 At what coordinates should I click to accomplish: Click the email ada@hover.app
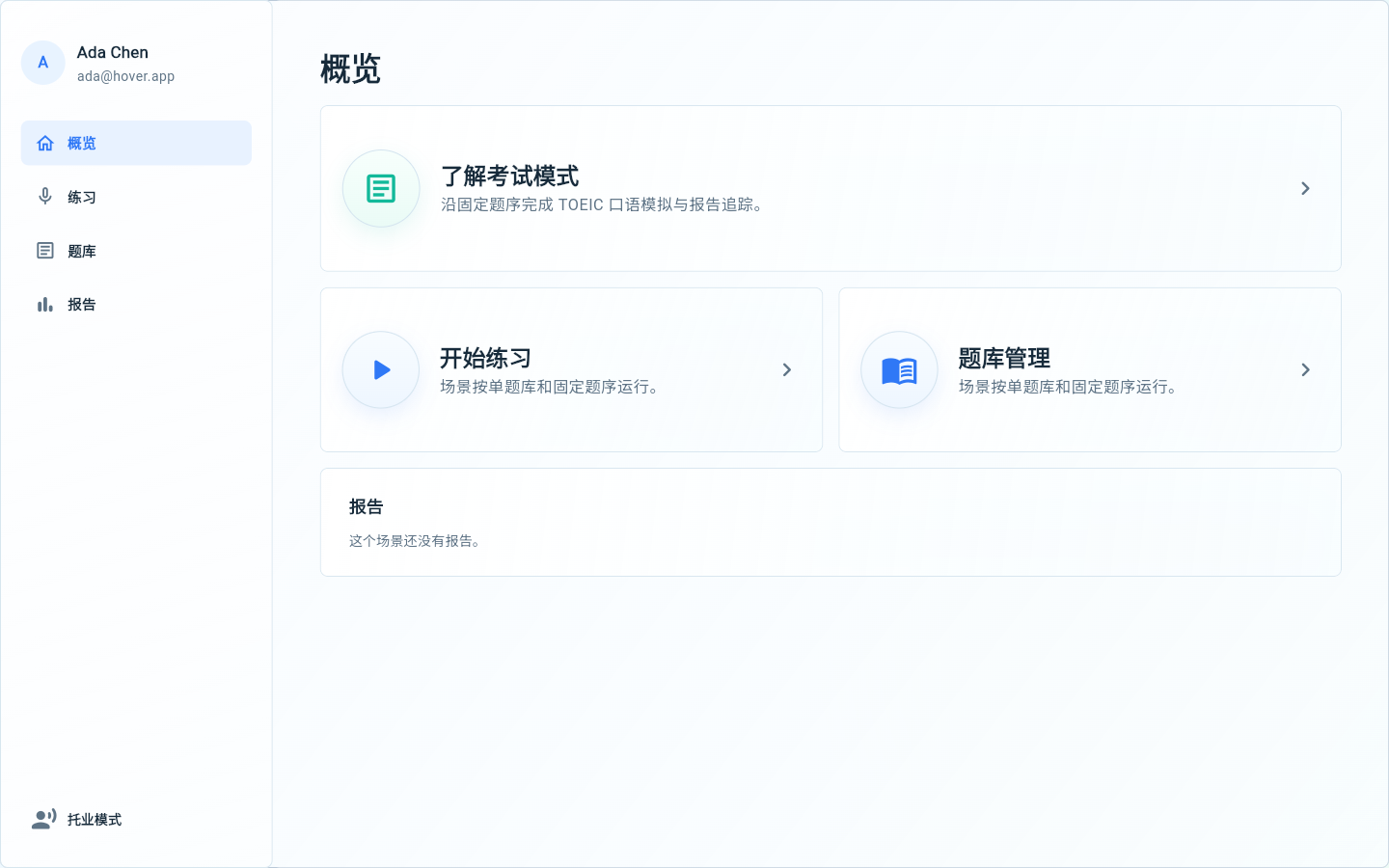pyautogui.click(x=125, y=76)
